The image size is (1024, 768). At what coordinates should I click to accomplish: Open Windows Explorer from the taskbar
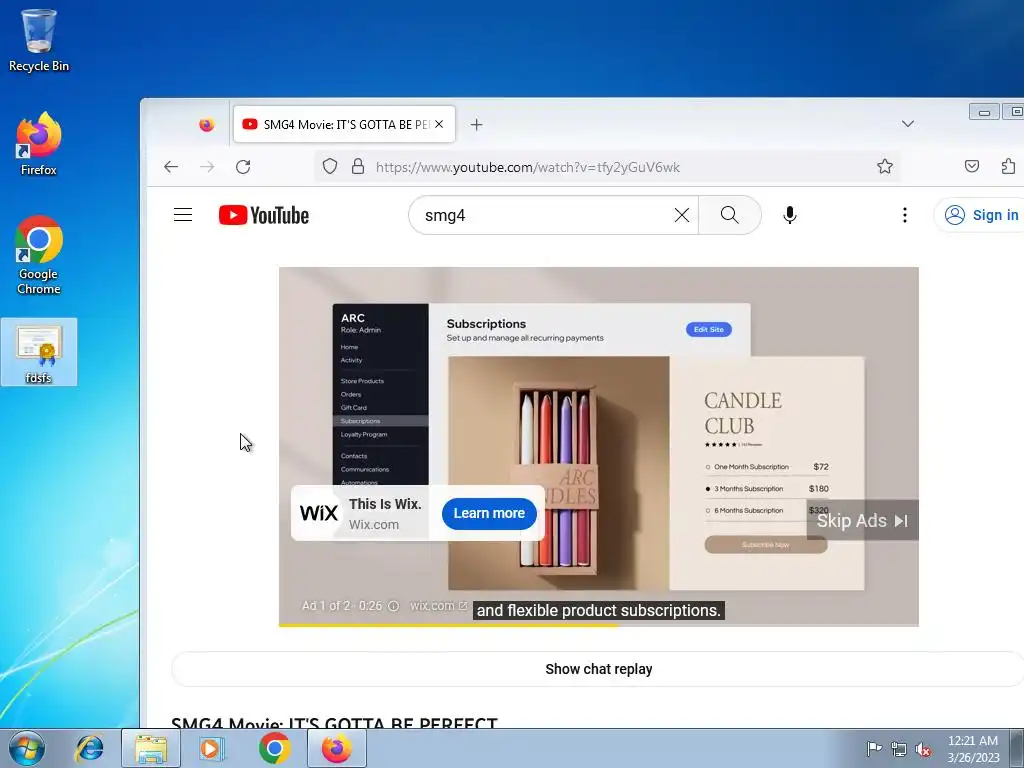[x=151, y=748]
